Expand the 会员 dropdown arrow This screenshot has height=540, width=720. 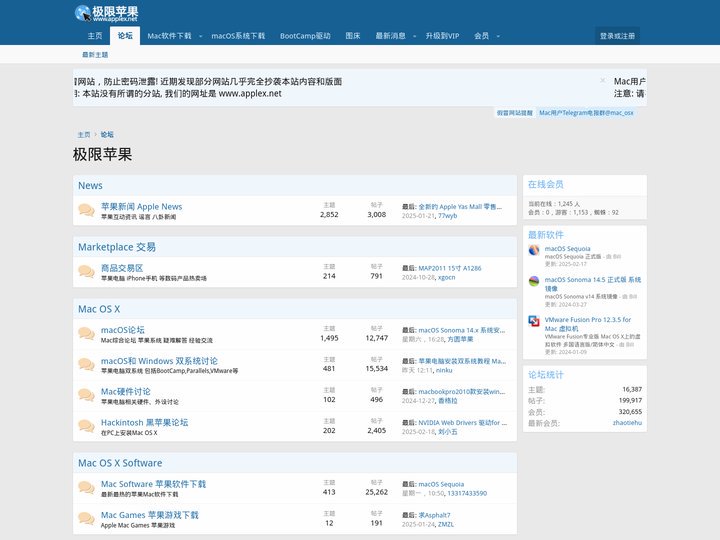(498, 36)
